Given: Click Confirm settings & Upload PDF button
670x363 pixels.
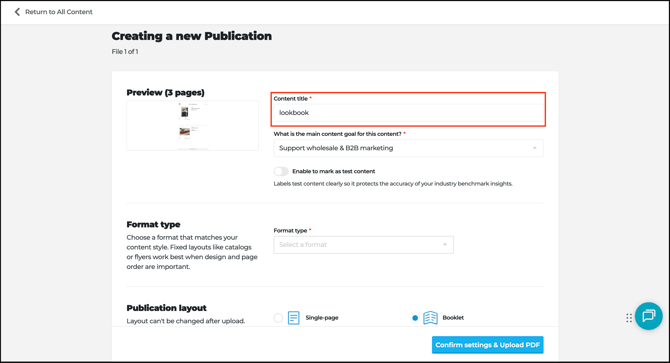Looking at the screenshot, I should point(488,345).
